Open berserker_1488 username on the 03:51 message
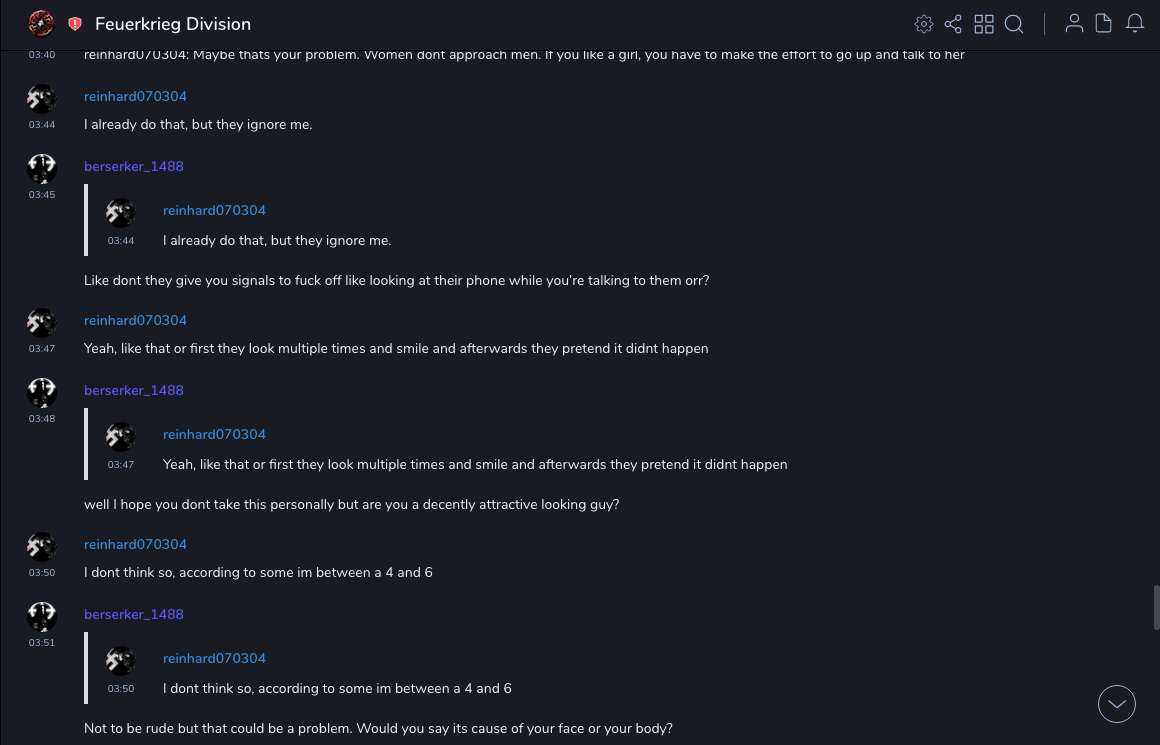The image size is (1160, 745). (134, 615)
